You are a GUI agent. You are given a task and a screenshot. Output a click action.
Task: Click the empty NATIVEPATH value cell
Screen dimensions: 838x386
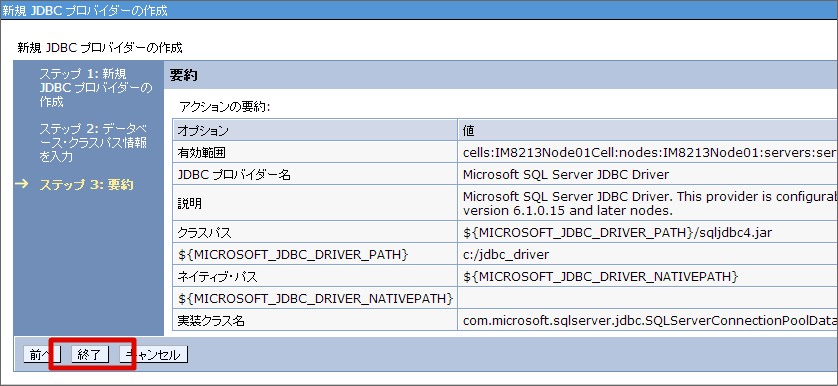click(648, 298)
